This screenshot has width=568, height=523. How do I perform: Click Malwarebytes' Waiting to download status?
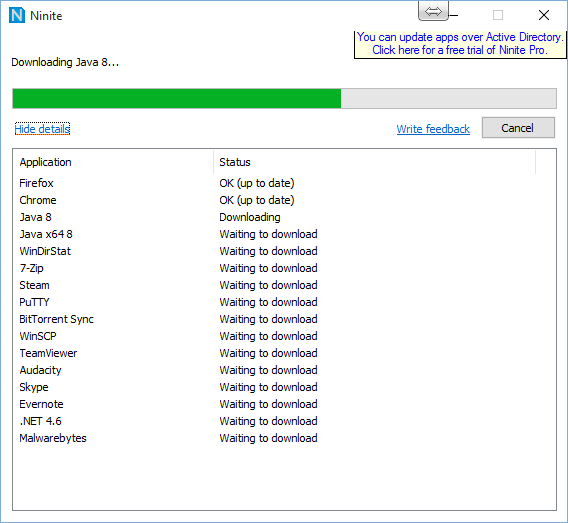pos(268,439)
